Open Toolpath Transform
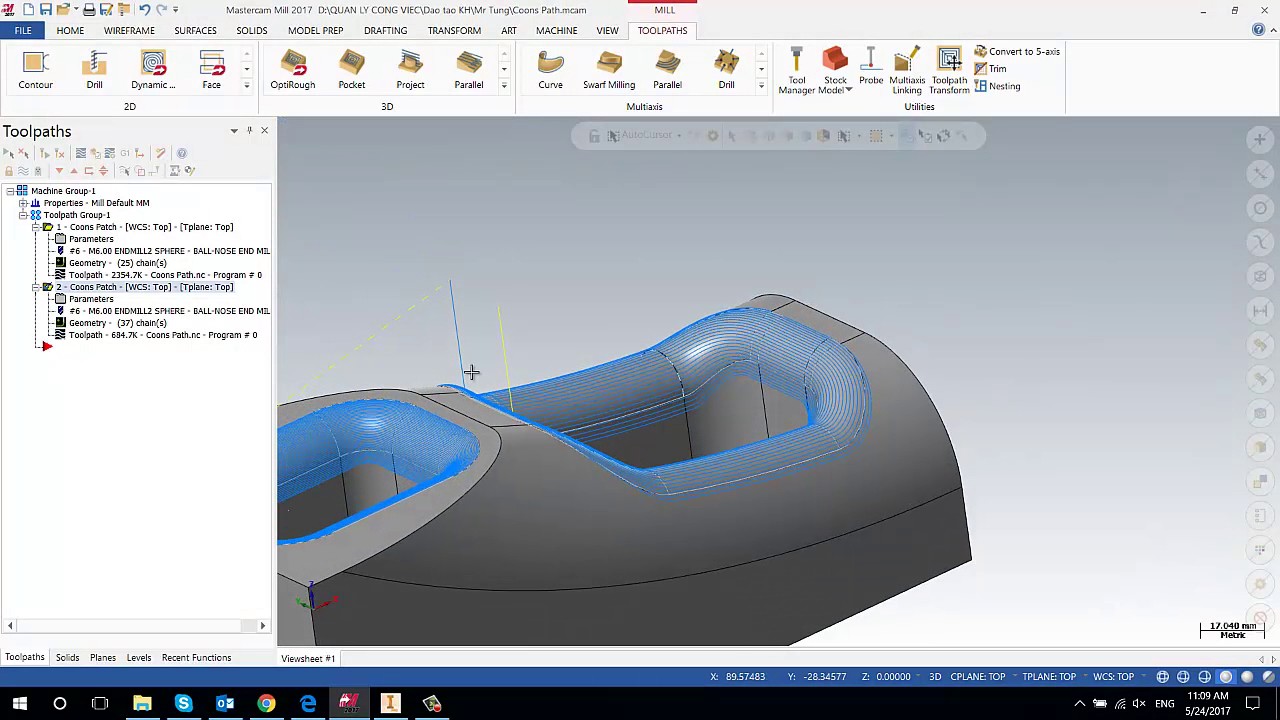This screenshot has height=720, width=1280. click(x=949, y=72)
